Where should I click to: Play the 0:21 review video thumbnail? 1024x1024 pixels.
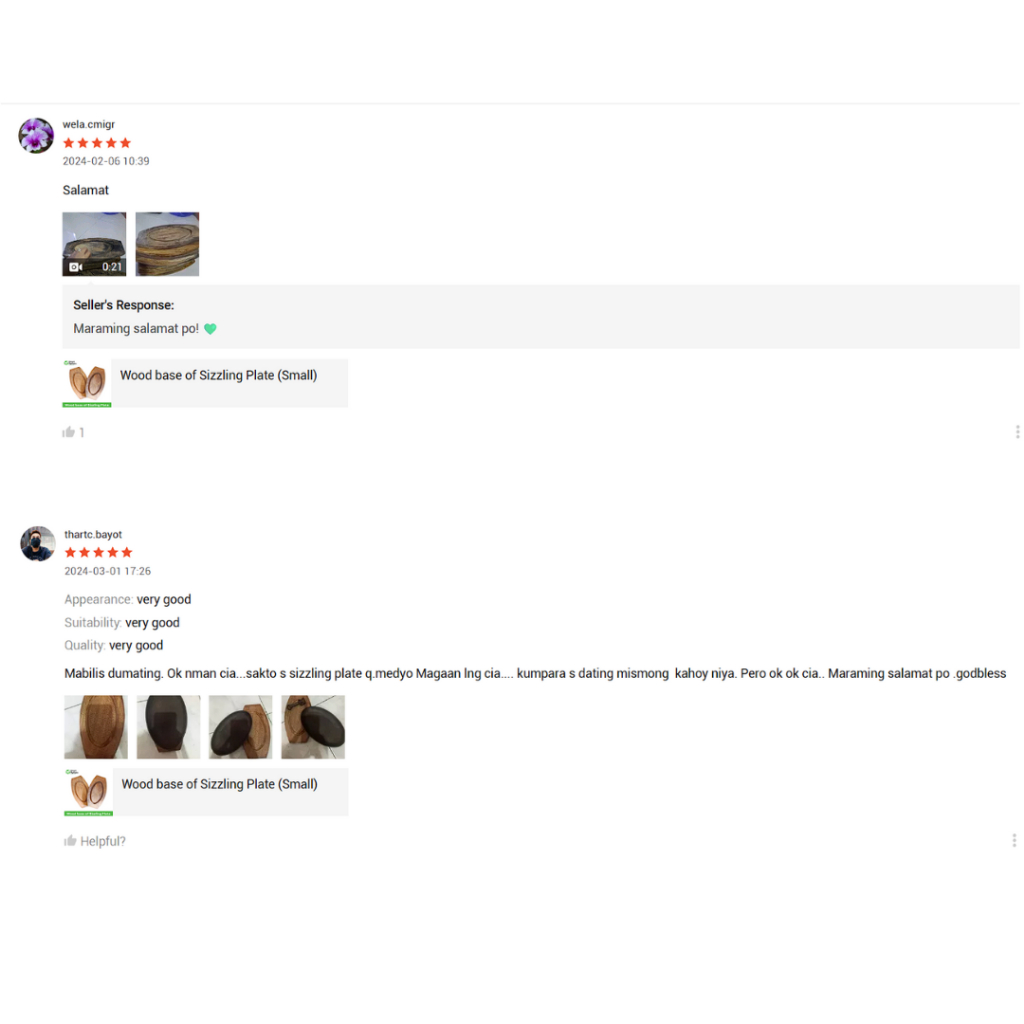[x=94, y=244]
